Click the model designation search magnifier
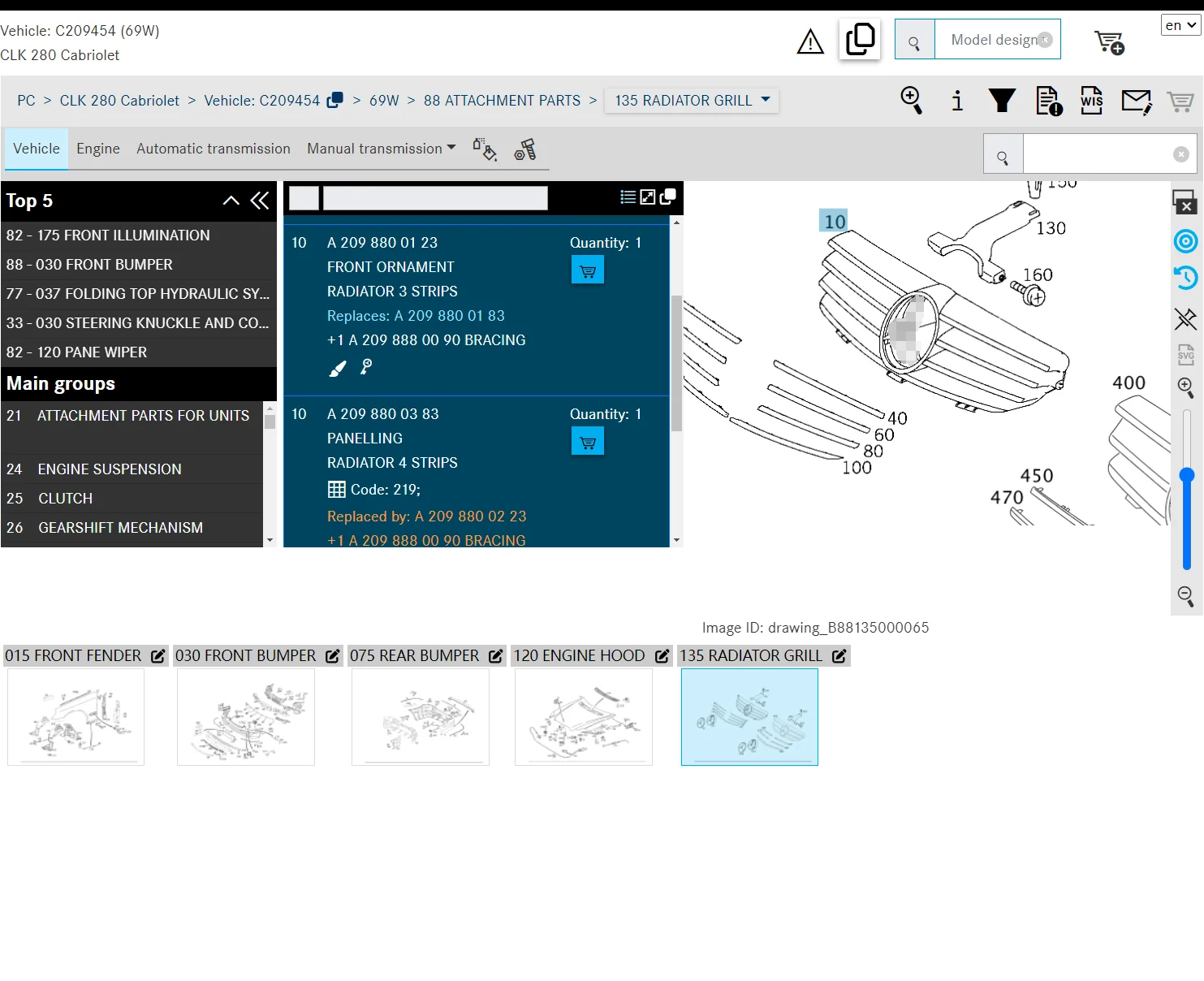1204x981 pixels. [x=915, y=40]
